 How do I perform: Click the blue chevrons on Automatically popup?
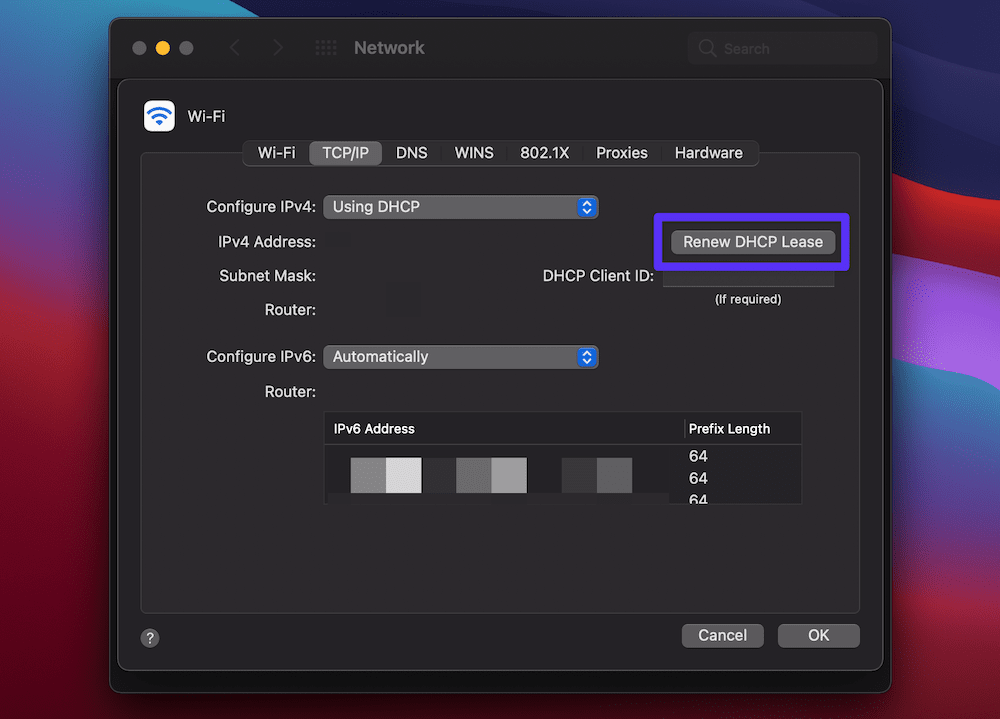click(x=587, y=356)
